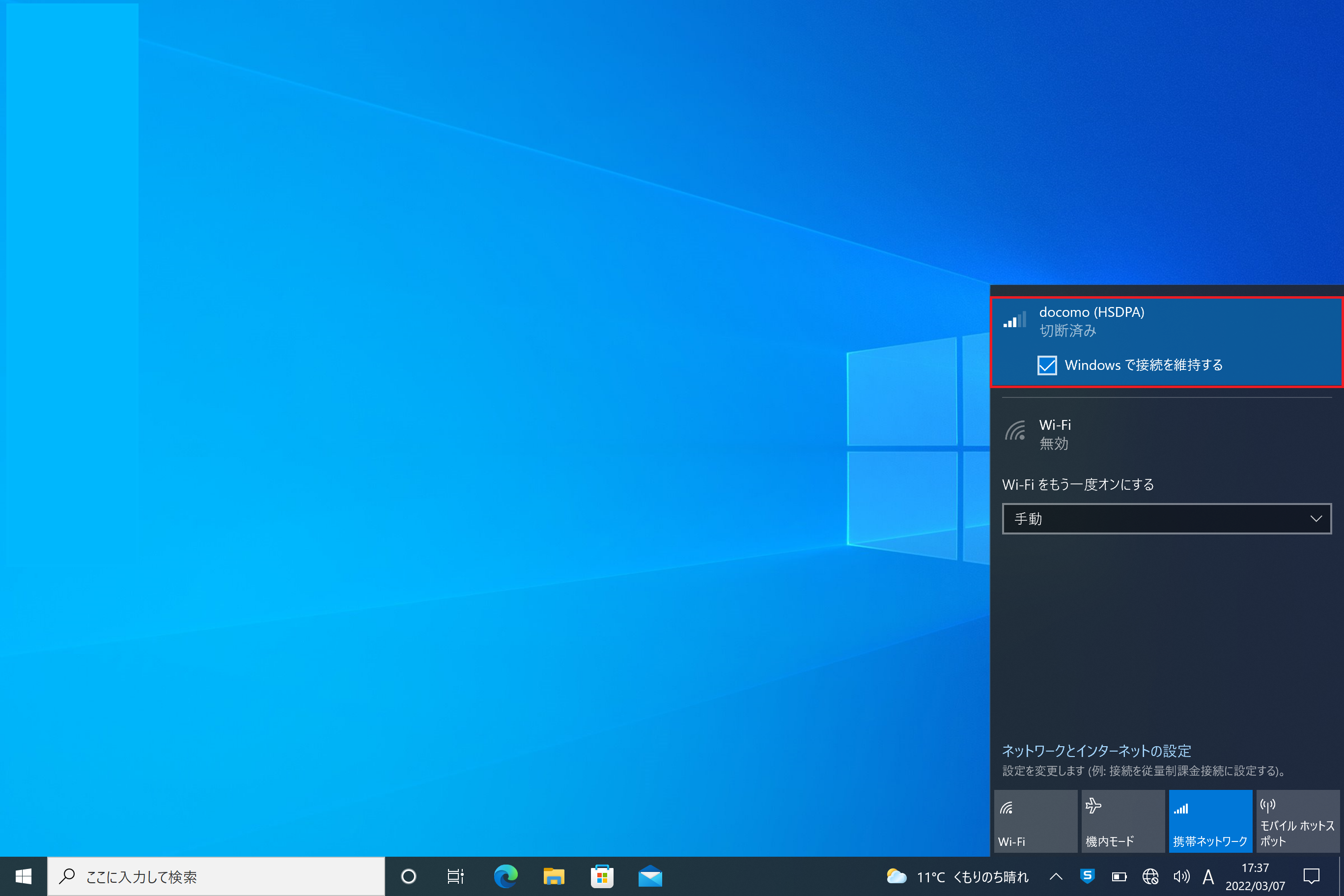Click the battery status tray icon
1344x896 pixels.
click(x=1119, y=876)
